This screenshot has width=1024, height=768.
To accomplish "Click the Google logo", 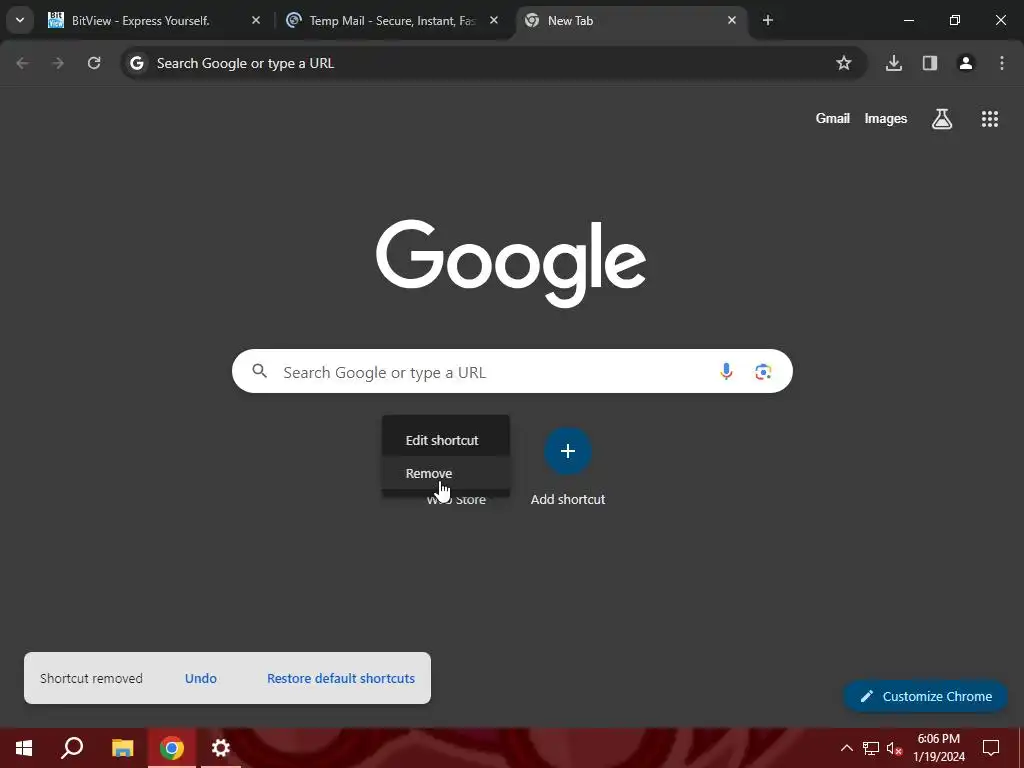I will (x=511, y=263).
